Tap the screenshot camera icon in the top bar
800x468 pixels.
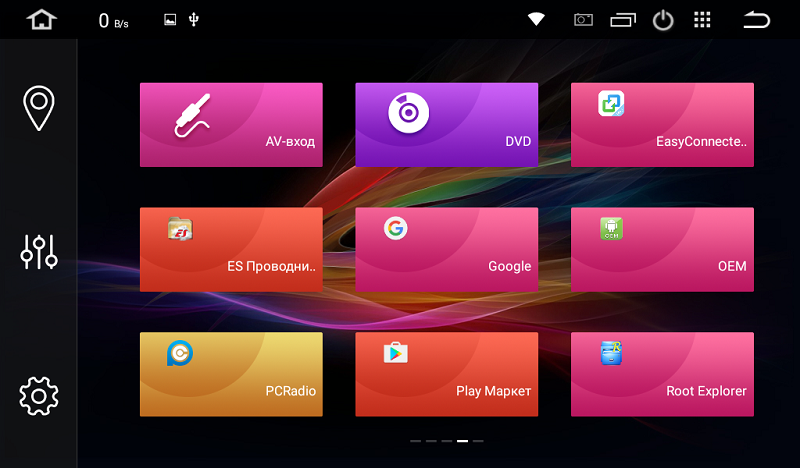[583, 20]
